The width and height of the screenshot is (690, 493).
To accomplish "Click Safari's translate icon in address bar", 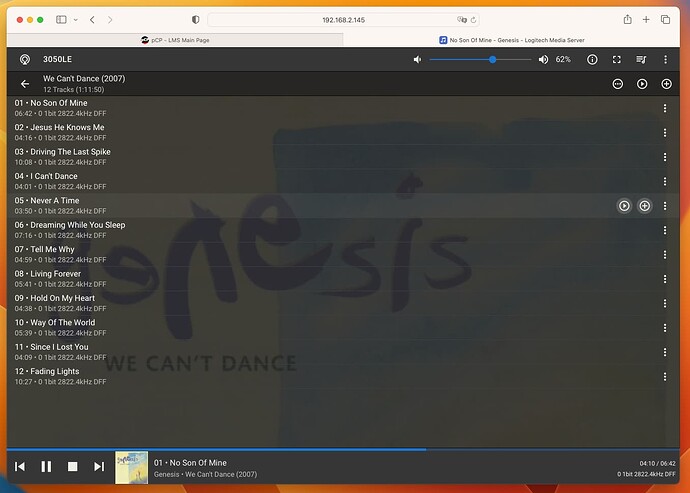I will pyautogui.click(x=462, y=20).
